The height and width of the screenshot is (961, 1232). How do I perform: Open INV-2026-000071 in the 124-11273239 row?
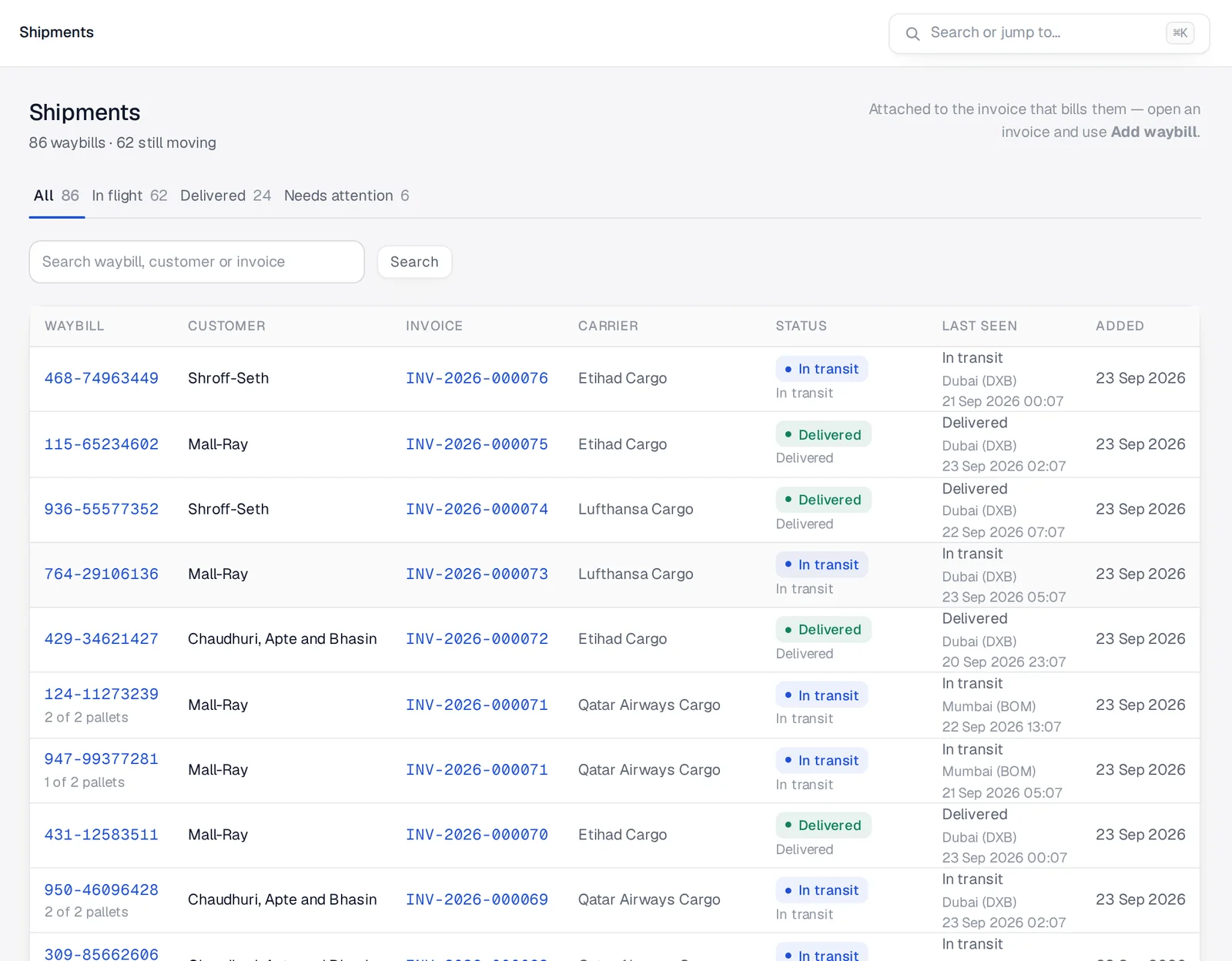pyautogui.click(x=477, y=705)
